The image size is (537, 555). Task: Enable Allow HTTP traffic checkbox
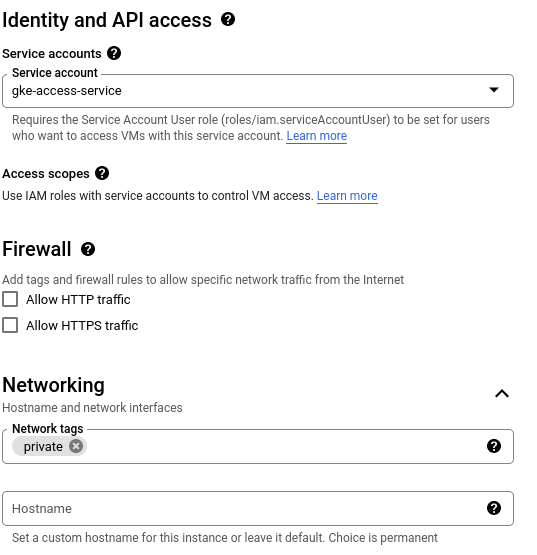pyautogui.click(x=10, y=299)
